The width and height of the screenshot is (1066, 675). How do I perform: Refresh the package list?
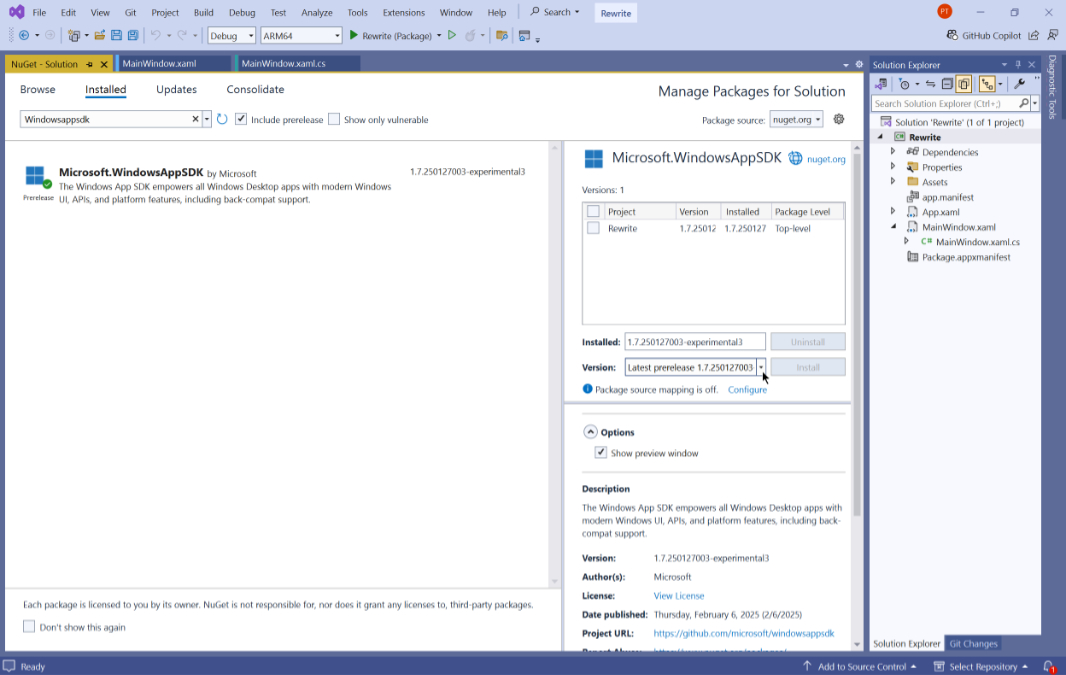(222, 119)
